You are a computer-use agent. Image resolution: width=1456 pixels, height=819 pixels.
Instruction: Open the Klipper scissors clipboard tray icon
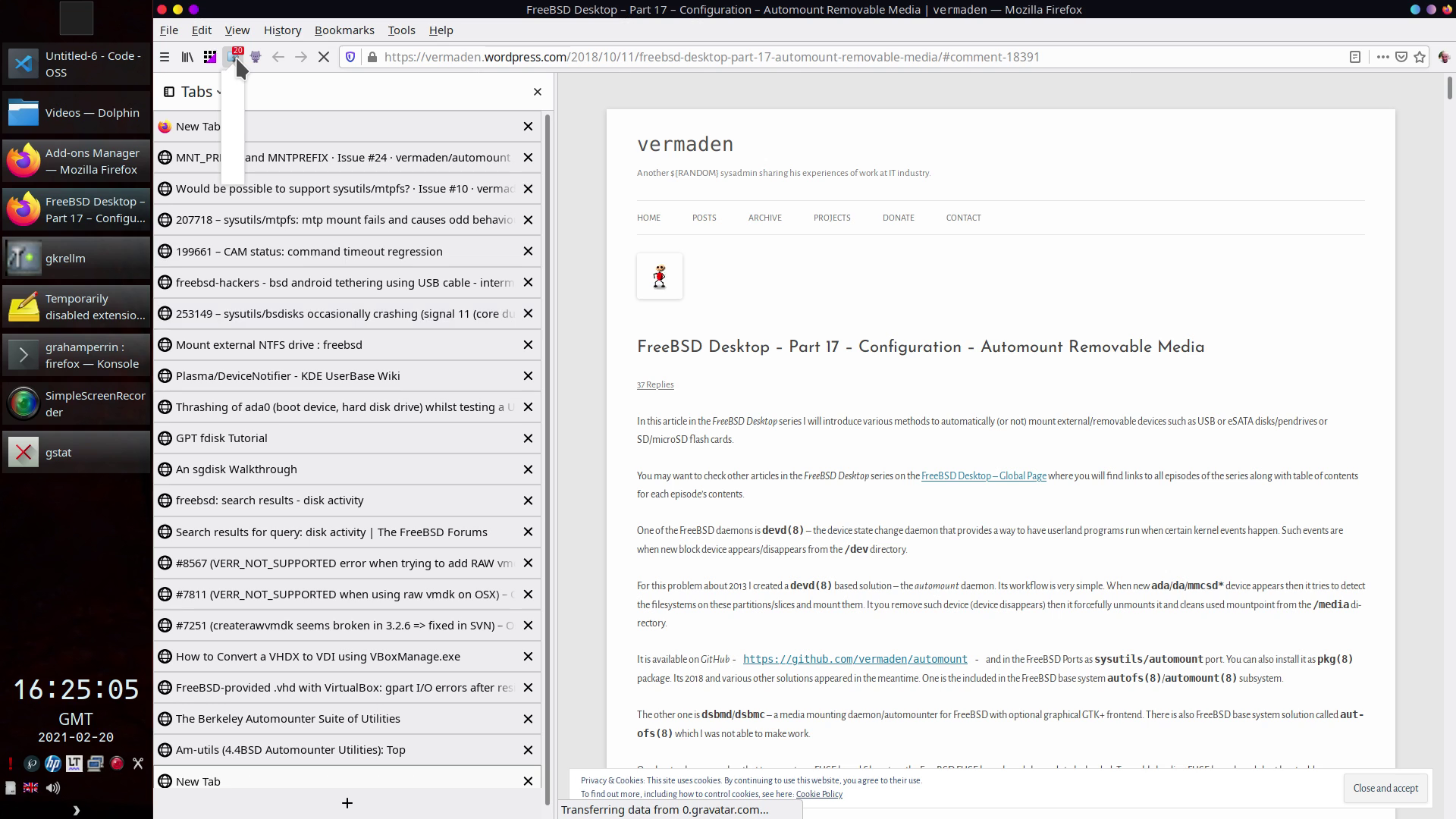[x=138, y=764]
